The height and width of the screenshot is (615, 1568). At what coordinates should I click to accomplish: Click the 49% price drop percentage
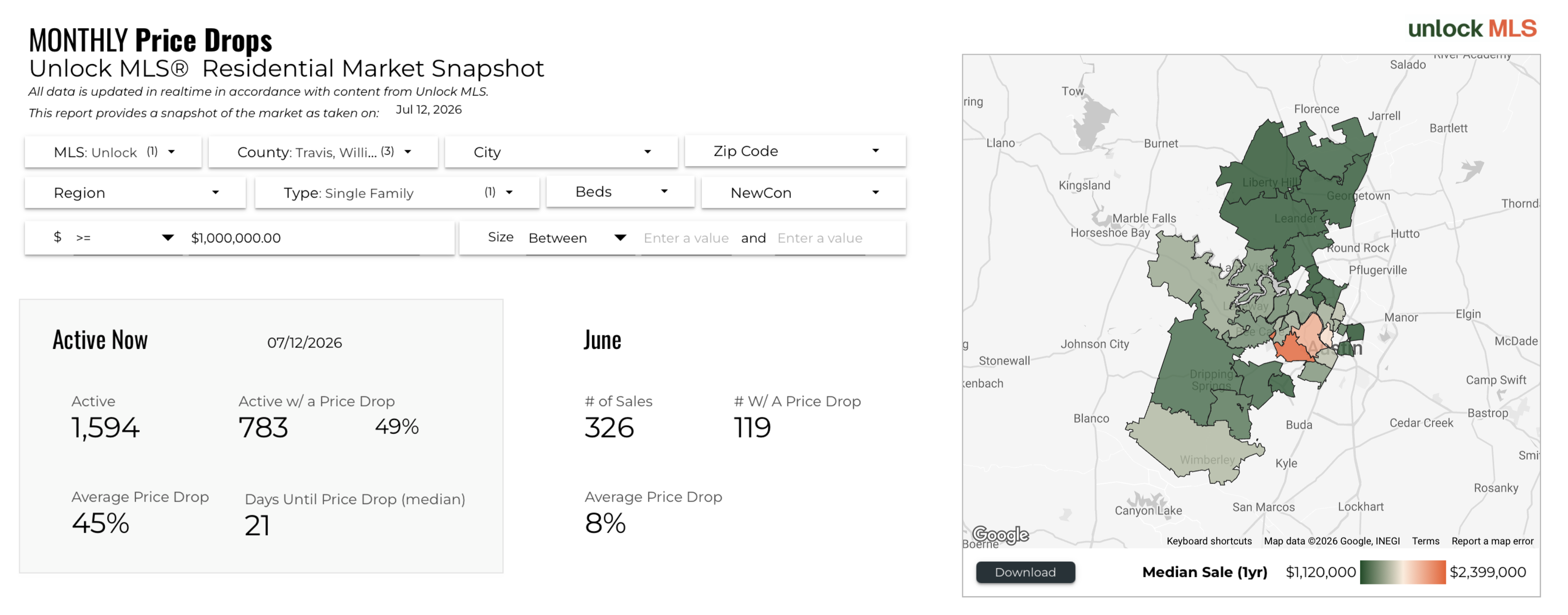coord(396,426)
